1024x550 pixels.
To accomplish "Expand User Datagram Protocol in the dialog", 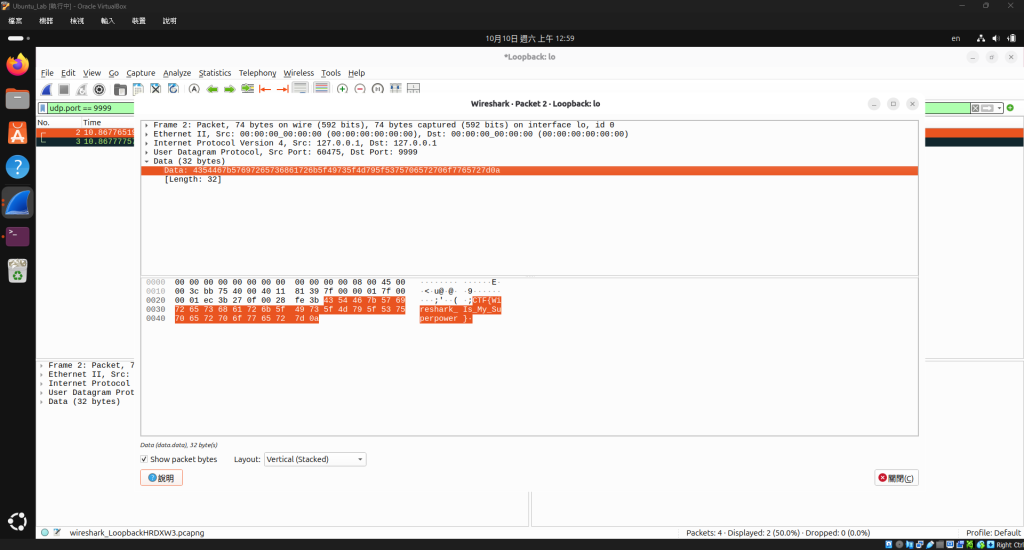I will [x=146, y=152].
